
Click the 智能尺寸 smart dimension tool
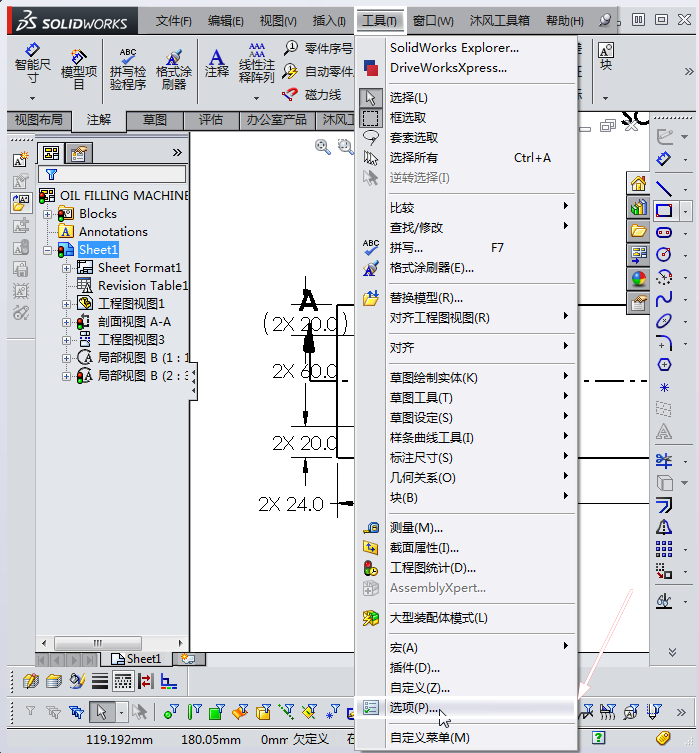pos(32,63)
